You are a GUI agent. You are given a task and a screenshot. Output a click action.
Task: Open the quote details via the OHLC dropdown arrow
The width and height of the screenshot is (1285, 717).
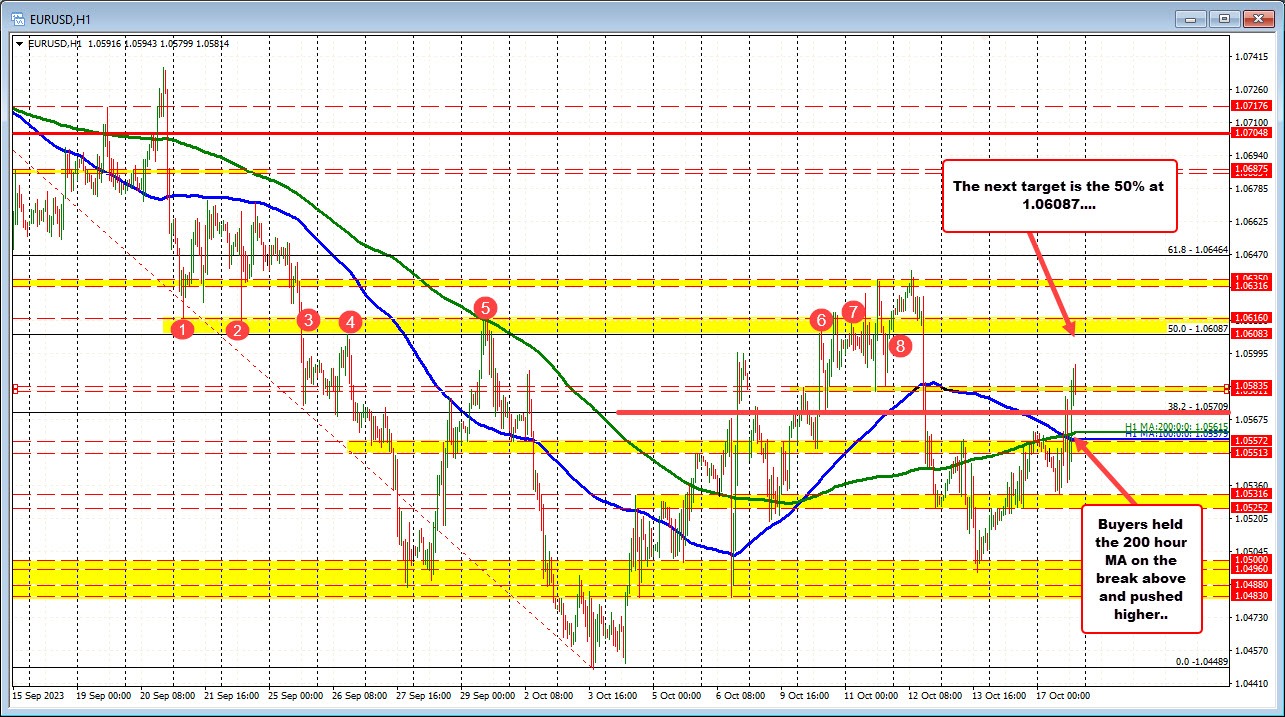coord(20,43)
